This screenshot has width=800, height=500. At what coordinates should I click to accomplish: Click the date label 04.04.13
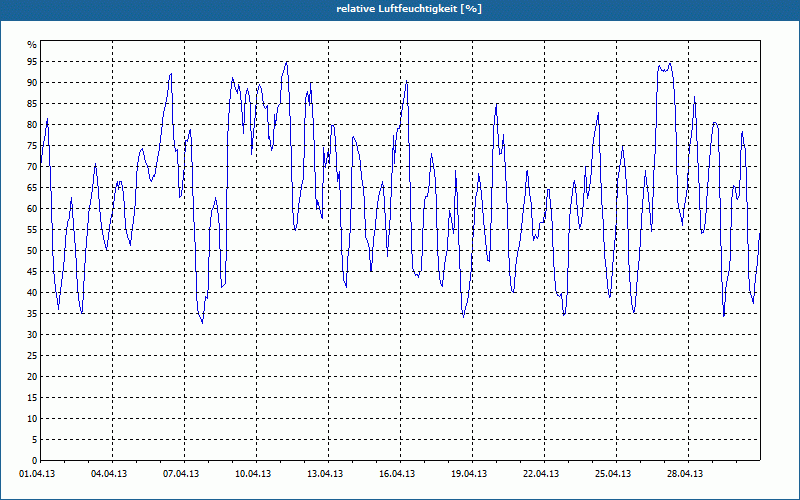[x=109, y=474]
